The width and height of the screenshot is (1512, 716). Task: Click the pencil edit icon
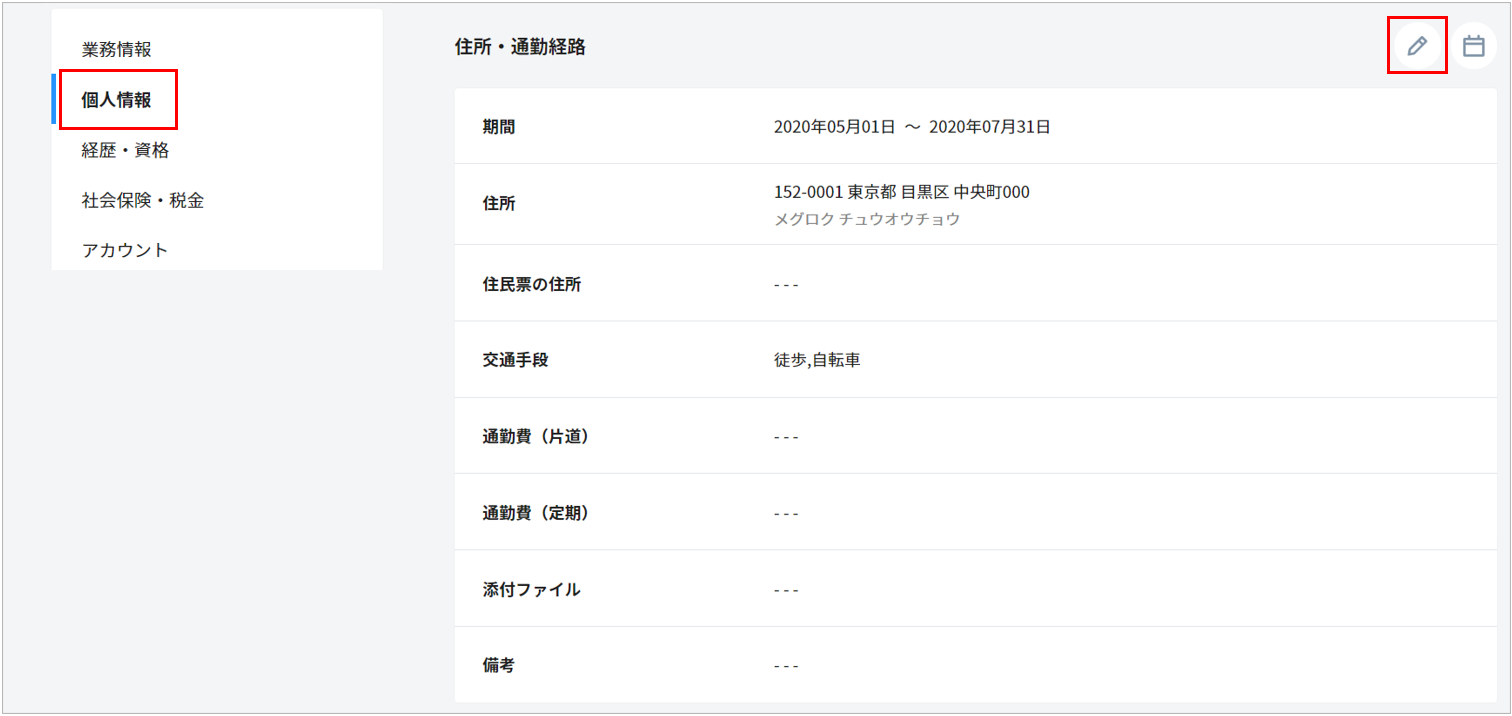coord(1417,46)
